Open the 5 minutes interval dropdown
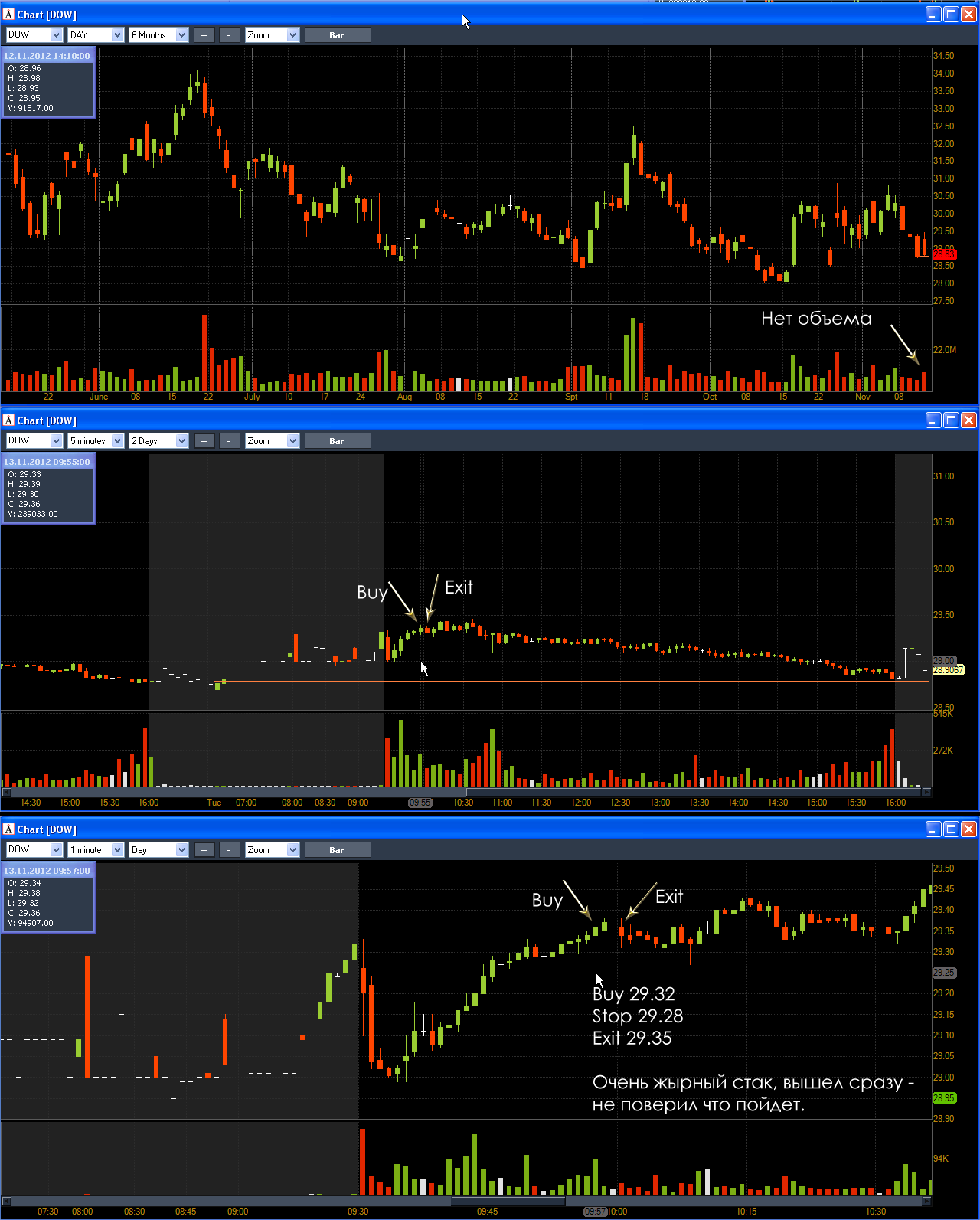 coord(96,441)
